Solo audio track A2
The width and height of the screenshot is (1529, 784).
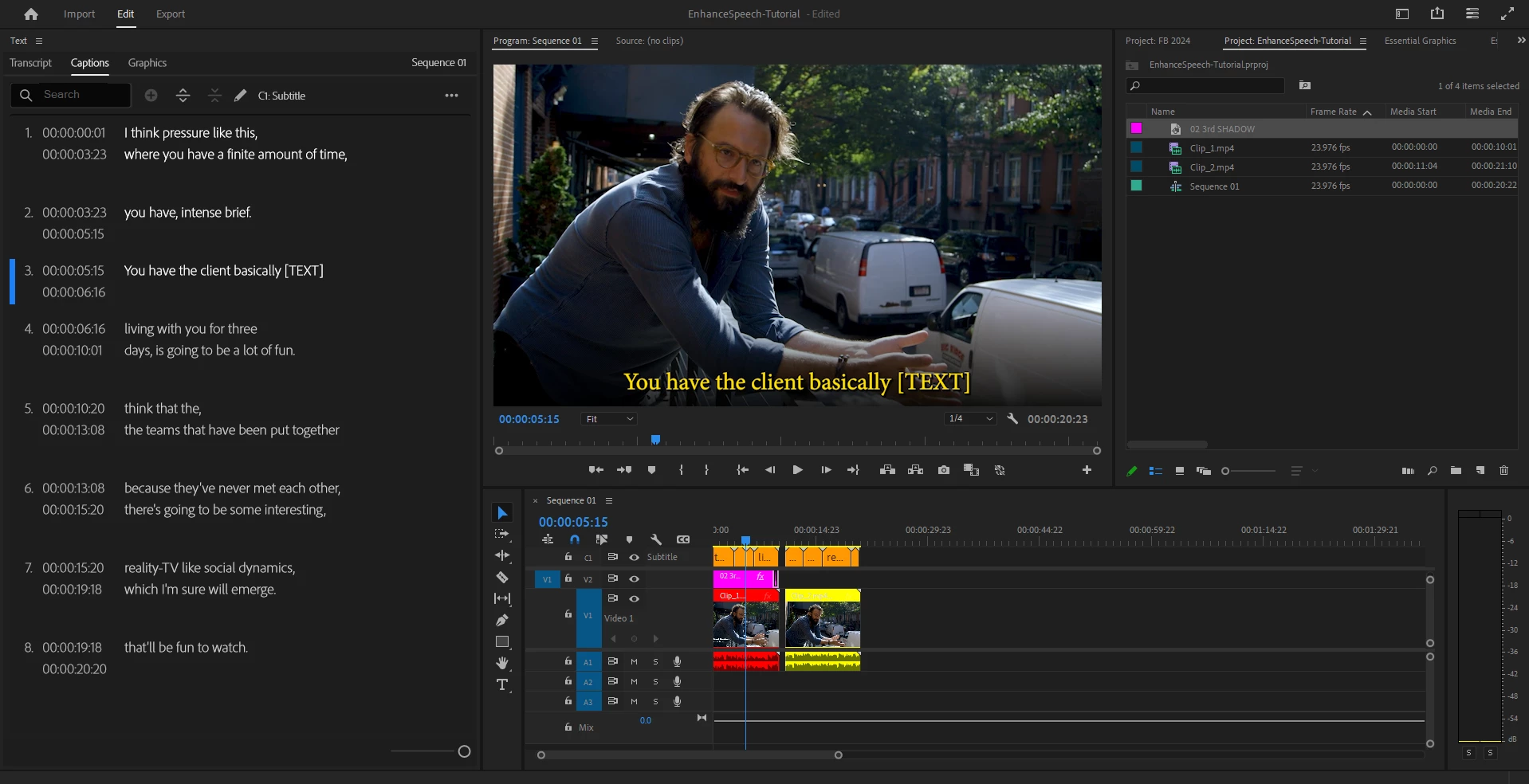point(656,681)
